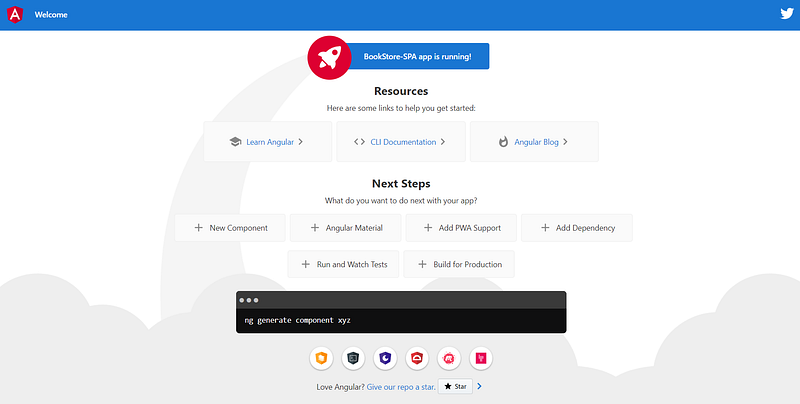Click the 'ng generate component xyz' terminal text
The width and height of the screenshot is (800, 404).
coord(297,320)
